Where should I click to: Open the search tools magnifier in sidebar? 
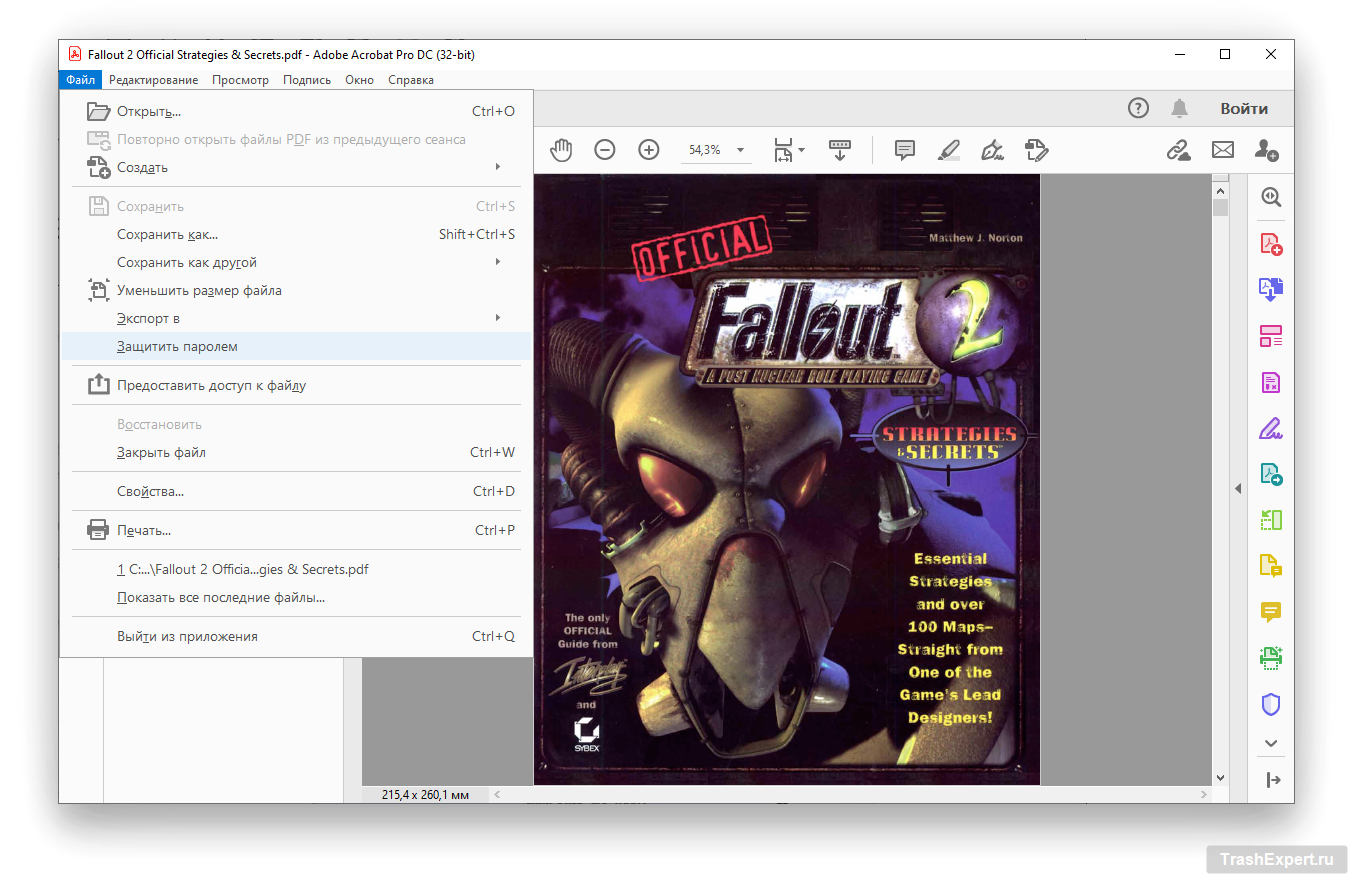tap(1271, 197)
